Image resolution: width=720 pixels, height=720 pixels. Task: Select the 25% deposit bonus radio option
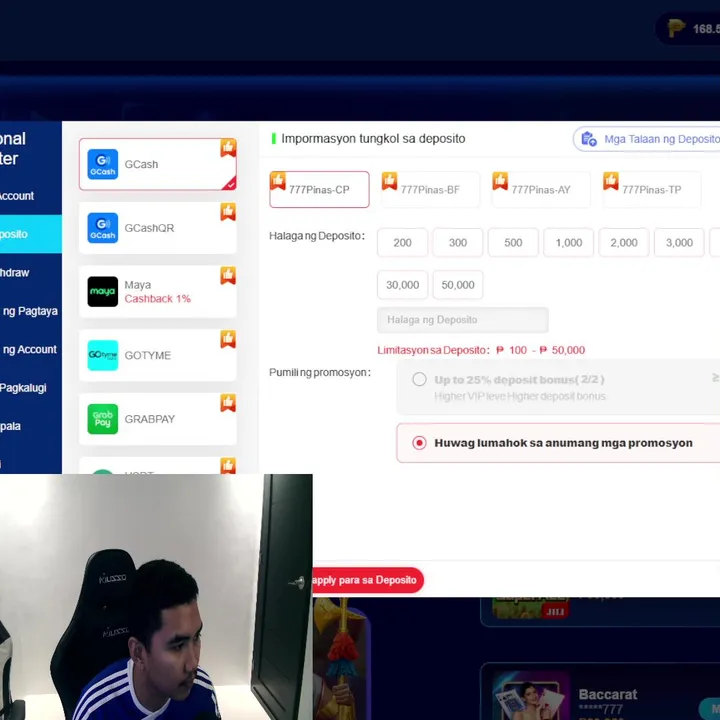419,379
